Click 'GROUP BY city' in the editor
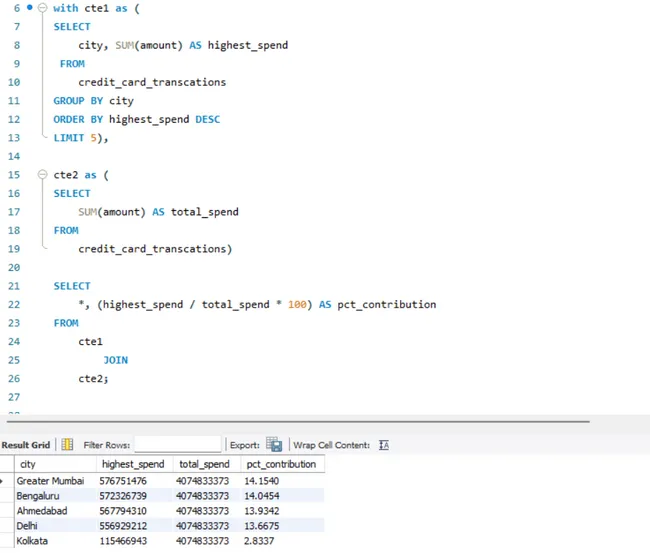The height and width of the screenshot is (553, 650). (93, 101)
